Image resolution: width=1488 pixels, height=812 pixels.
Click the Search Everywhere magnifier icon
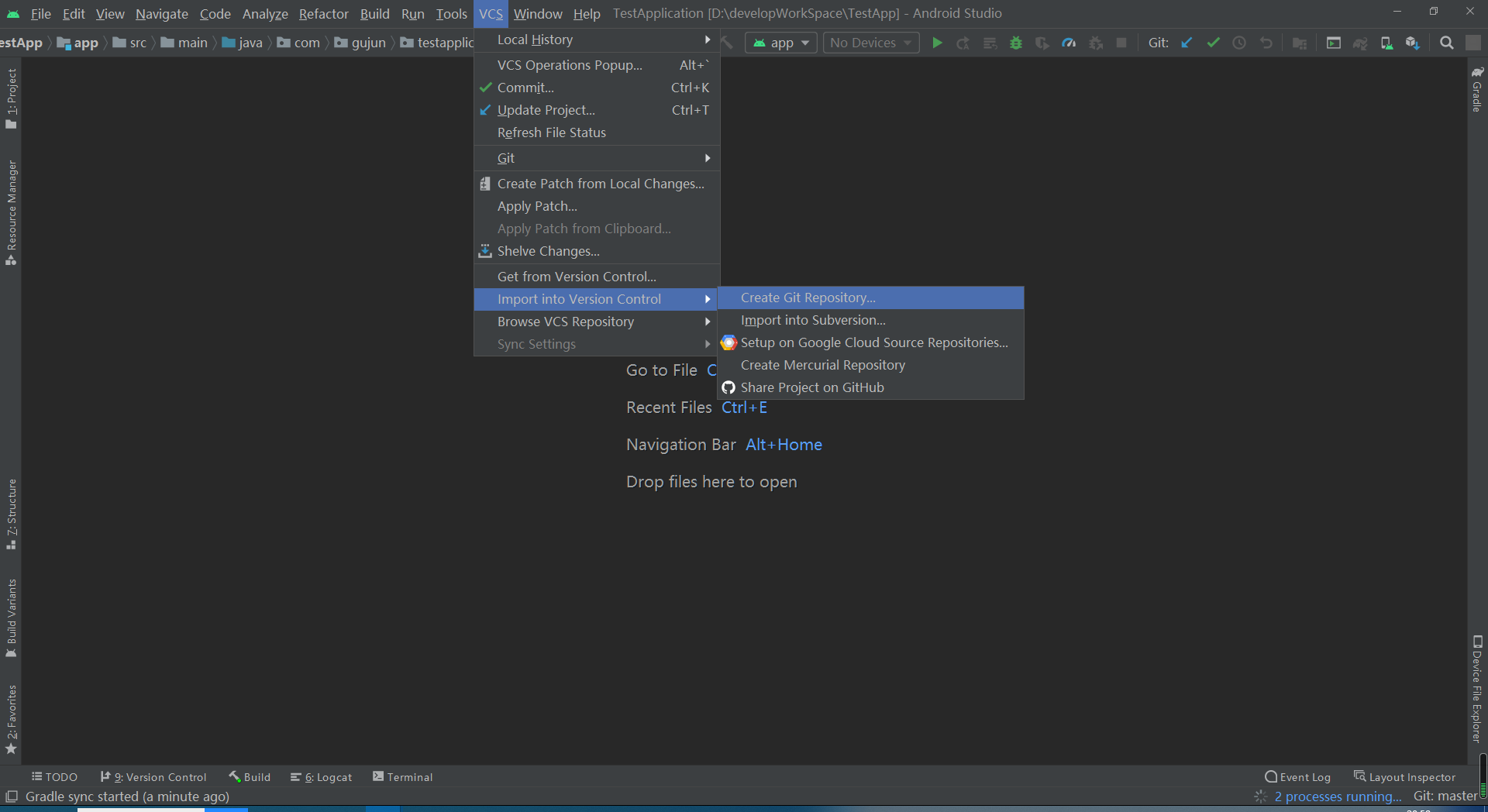click(x=1447, y=43)
